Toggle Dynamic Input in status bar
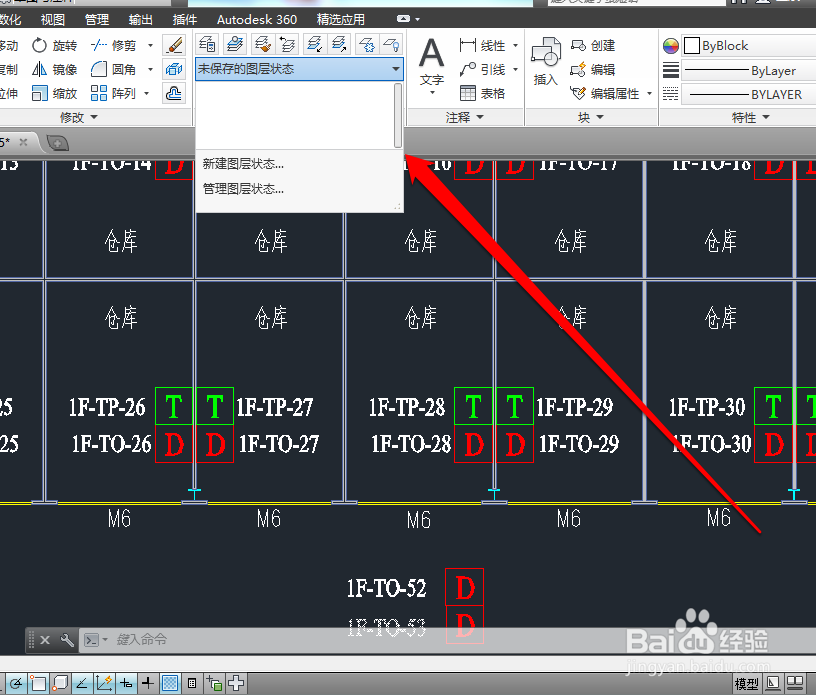This screenshot has width=816, height=695. point(126,684)
